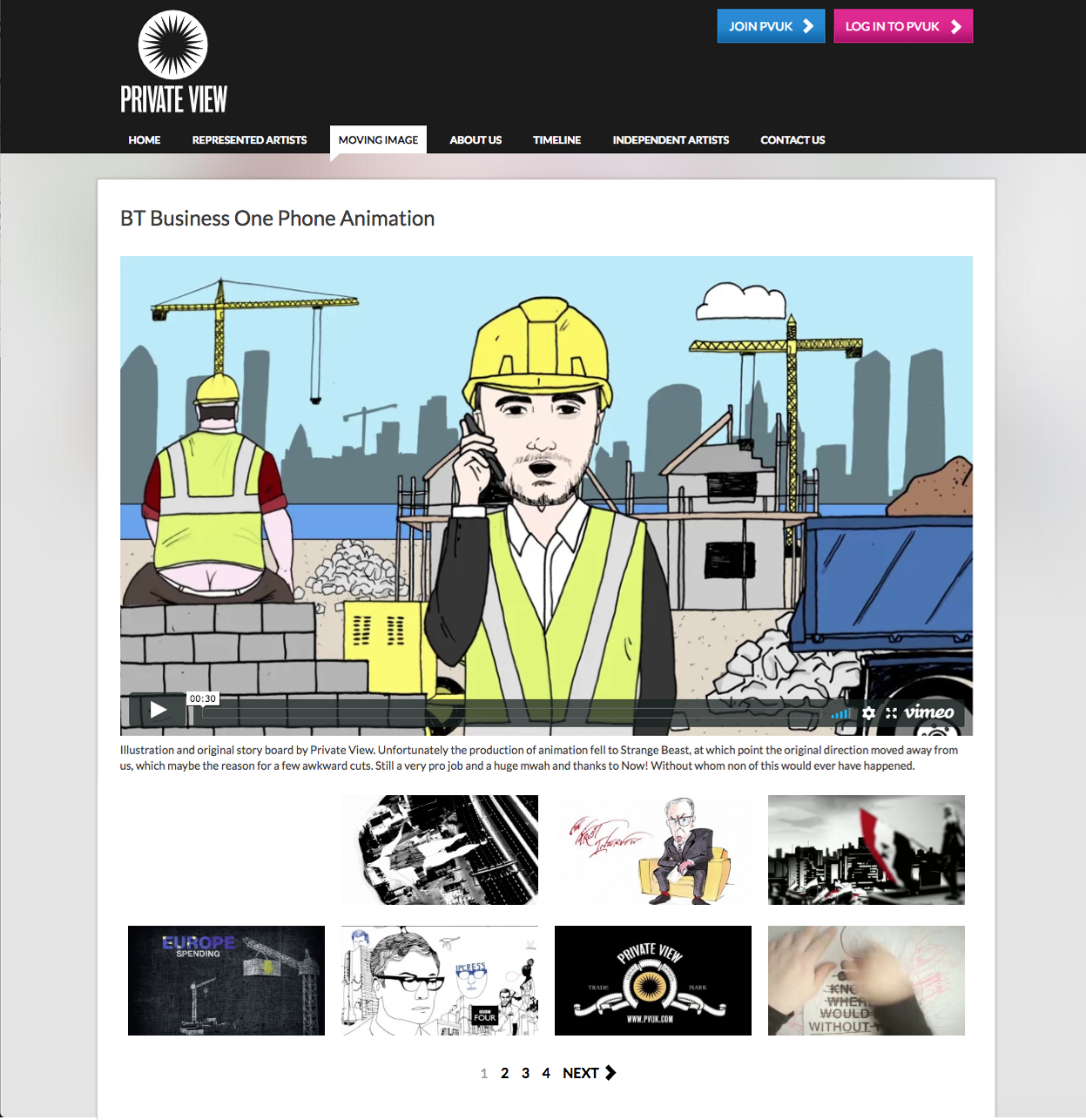Screen dimensions: 1086x1120
Task: Go to pagination page 4
Action: pyautogui.click(x=546, y=1073)
